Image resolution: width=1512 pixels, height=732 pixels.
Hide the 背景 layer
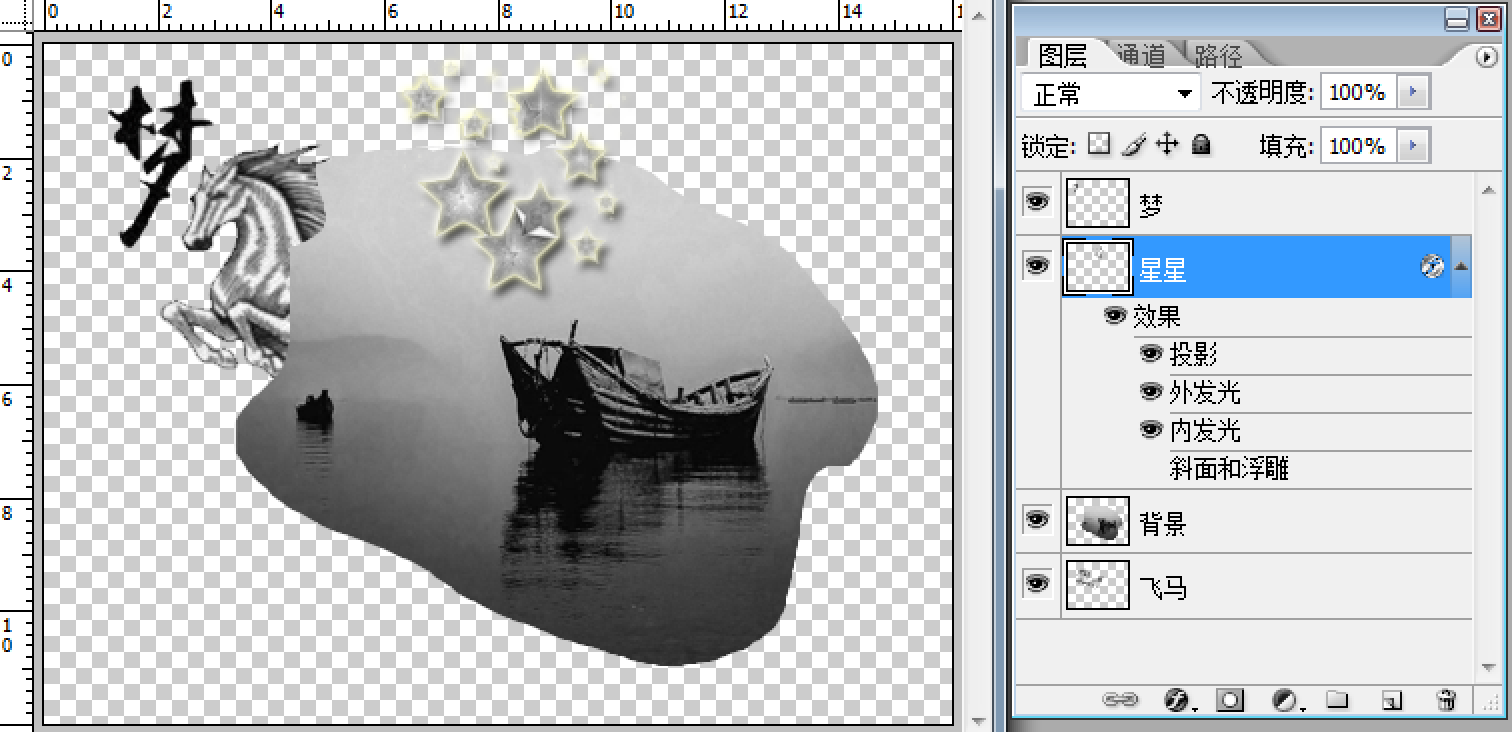pyautogui.click(x=1037, y=521)
